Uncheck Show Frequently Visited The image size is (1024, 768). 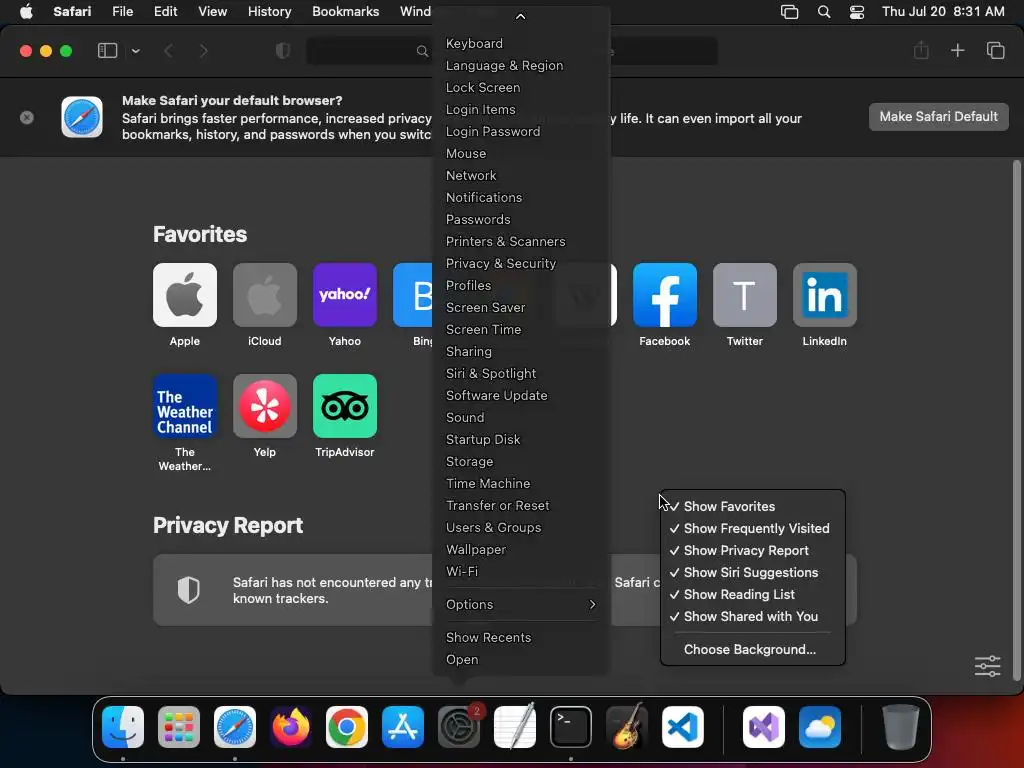[x=753, y=528]
